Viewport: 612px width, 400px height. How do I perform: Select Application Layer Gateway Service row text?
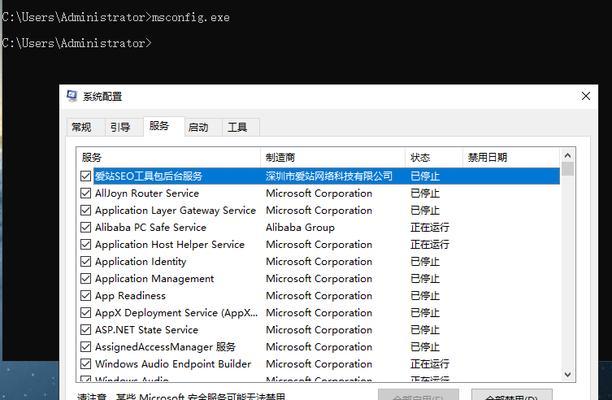tap(175, 210)
